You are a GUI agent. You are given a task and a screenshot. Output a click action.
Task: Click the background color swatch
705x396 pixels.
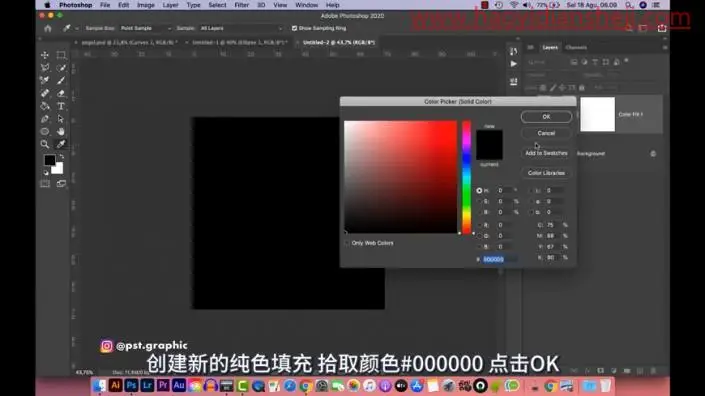pos(58,170)
